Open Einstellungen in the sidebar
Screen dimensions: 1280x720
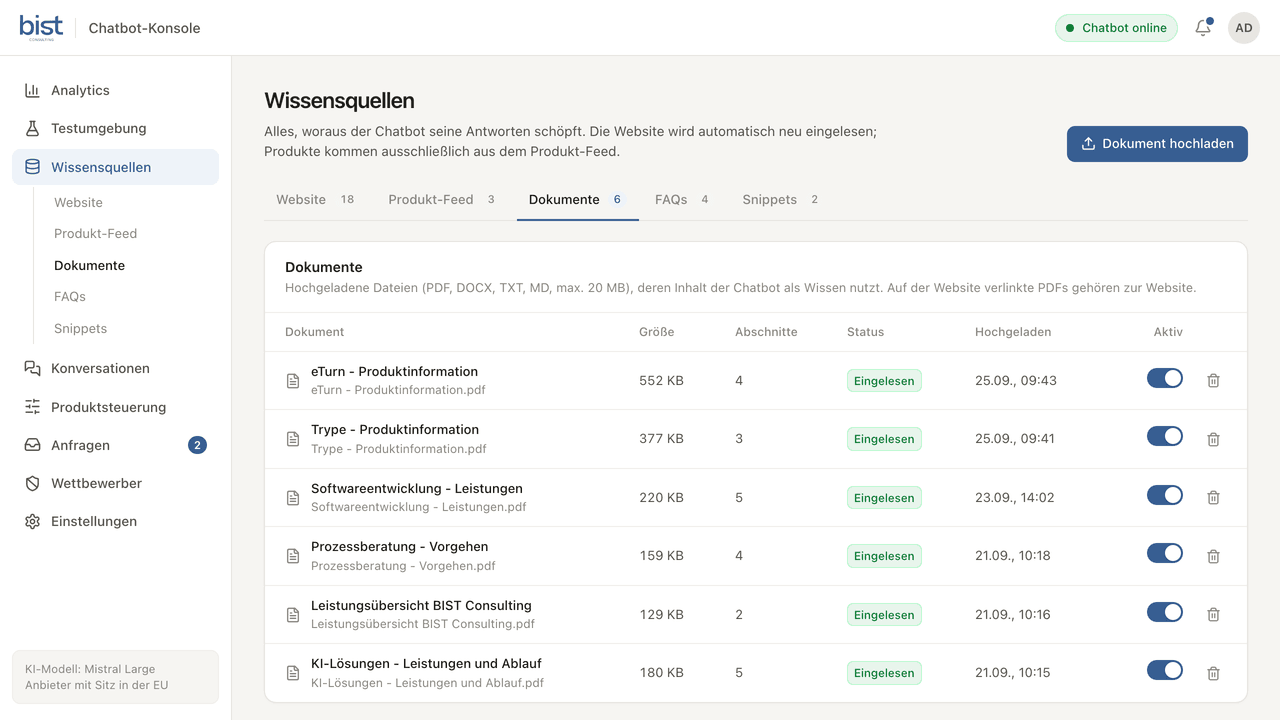point(115,521)
